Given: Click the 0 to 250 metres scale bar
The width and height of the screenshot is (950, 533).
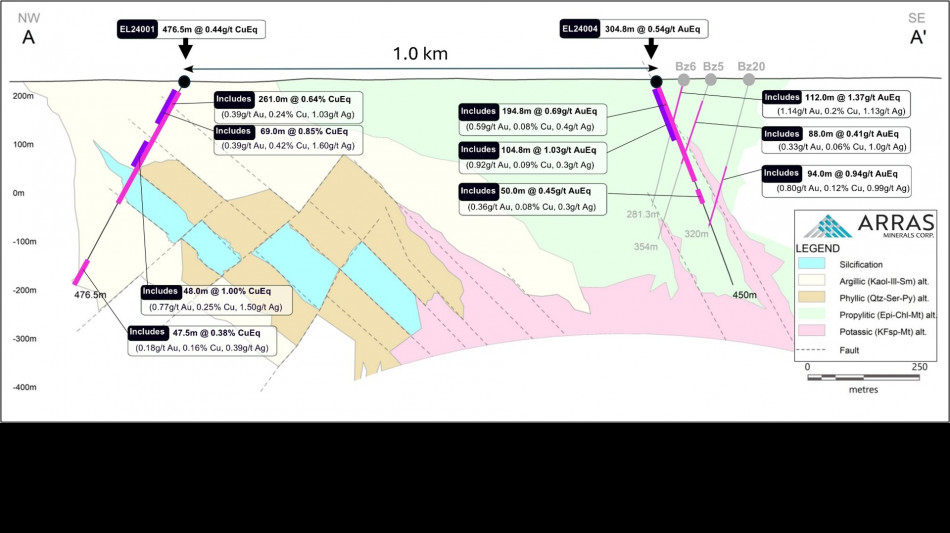Looking at the screenshot, I should (x=862, y=377).
